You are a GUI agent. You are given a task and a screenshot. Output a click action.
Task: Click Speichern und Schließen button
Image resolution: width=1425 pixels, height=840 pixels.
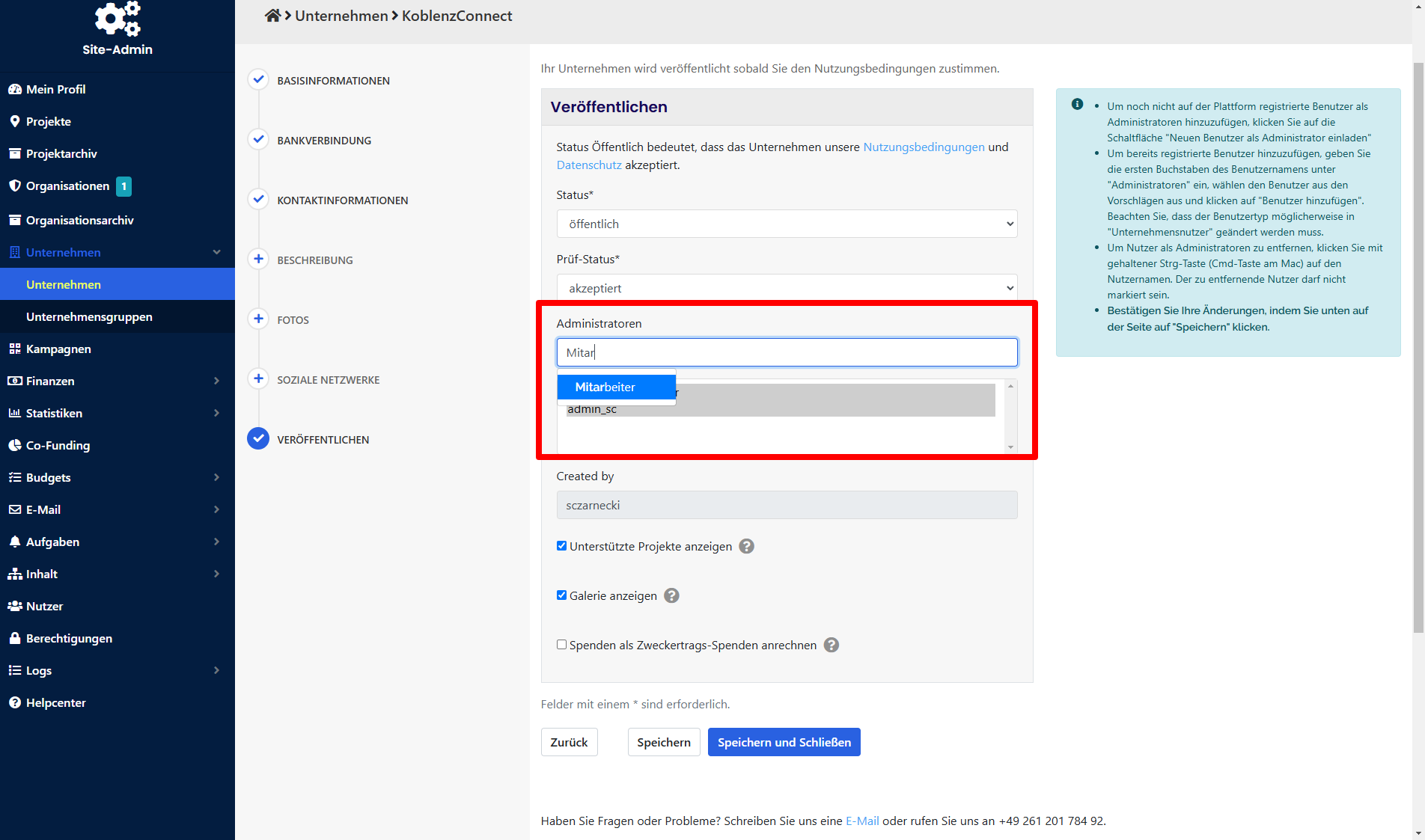(x=784, y=742)
